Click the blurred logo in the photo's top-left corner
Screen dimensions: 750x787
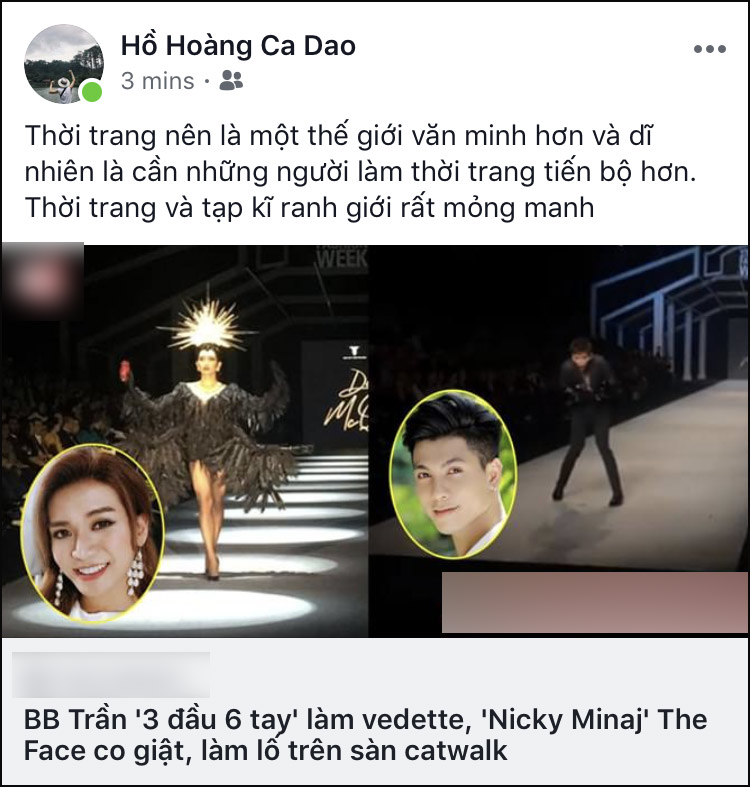point(42,280)
